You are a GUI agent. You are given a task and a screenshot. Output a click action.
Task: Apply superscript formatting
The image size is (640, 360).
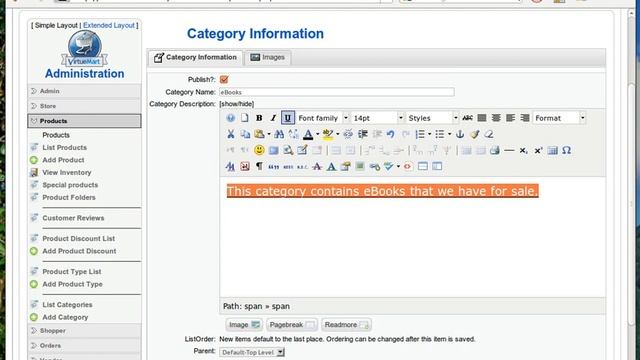(538, 150)
